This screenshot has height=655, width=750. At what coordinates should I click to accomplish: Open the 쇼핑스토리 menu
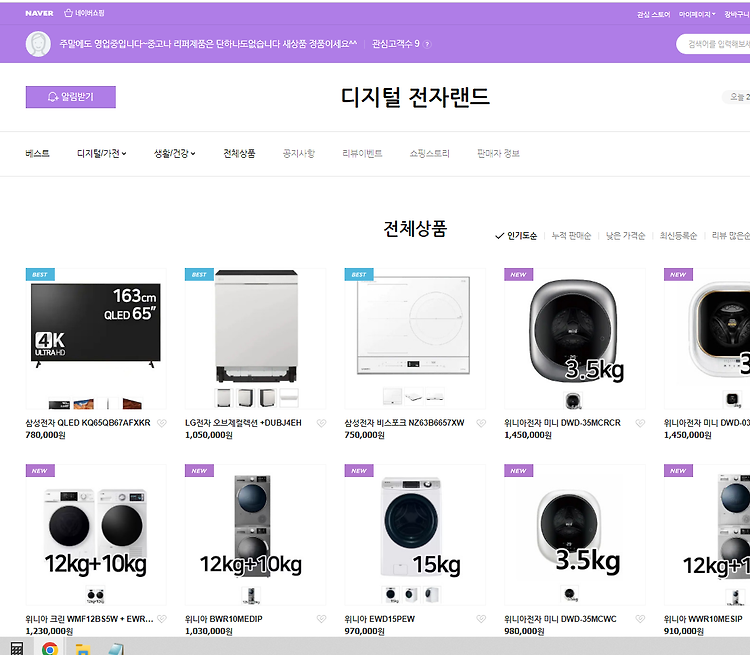click(x=430, y=154)
